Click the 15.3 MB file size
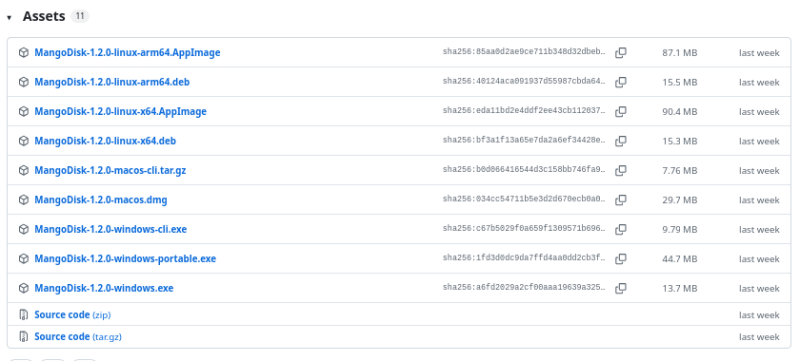Viewport: 800px width, 361px height. 680,141
